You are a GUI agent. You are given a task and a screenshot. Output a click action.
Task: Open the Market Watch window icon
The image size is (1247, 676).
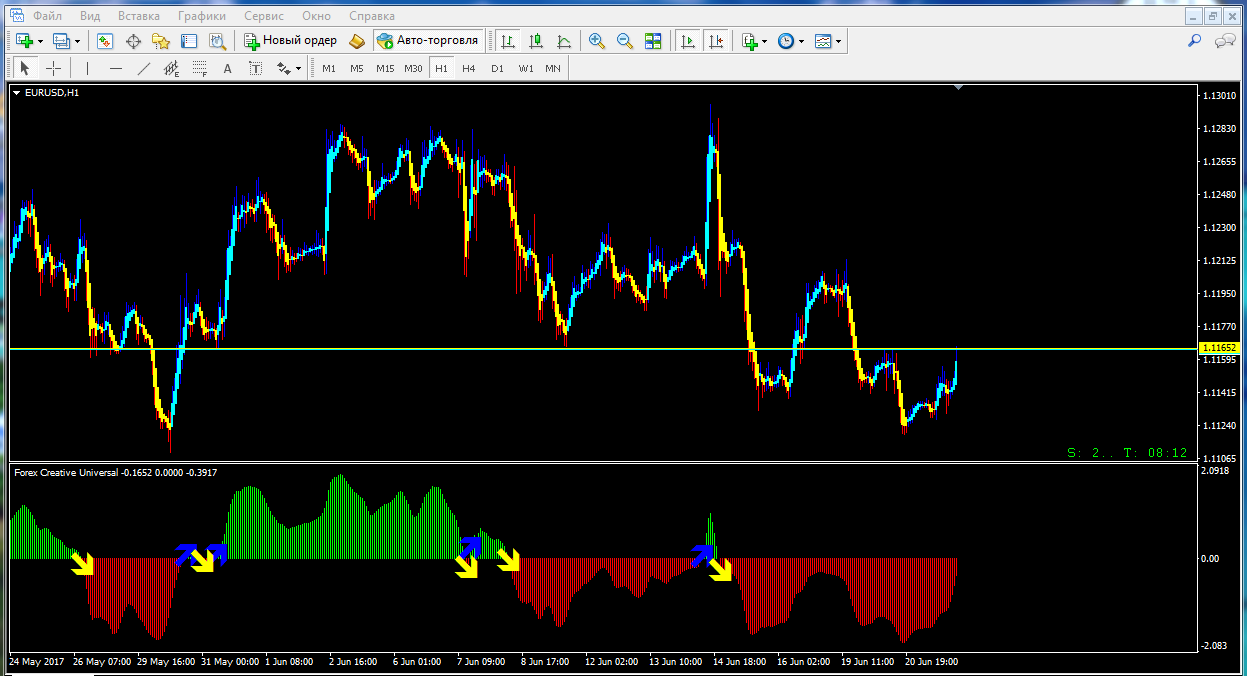pyautogui.click(x=105, y=41)
